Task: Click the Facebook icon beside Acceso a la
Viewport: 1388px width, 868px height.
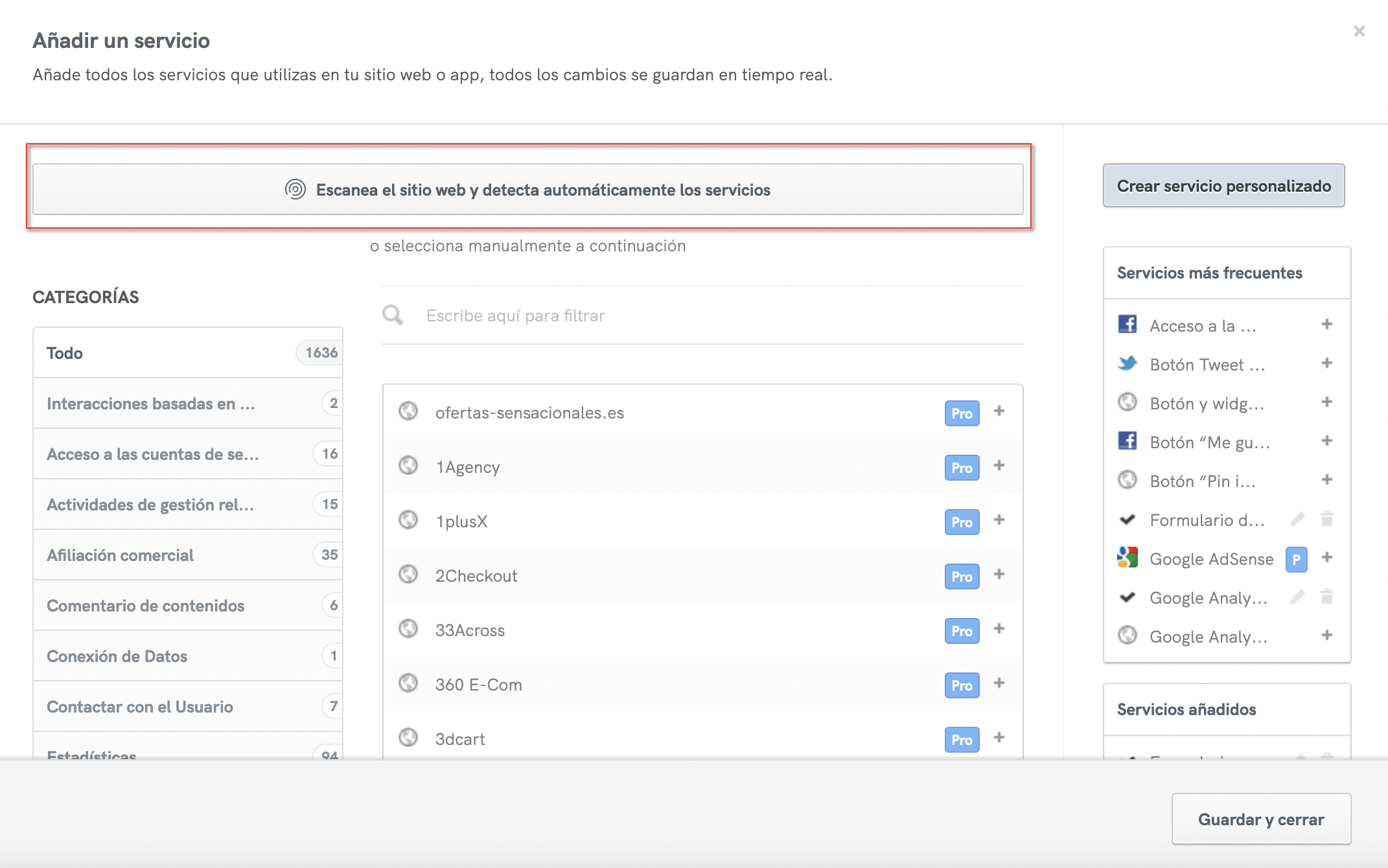Action: pos(1128,325)
